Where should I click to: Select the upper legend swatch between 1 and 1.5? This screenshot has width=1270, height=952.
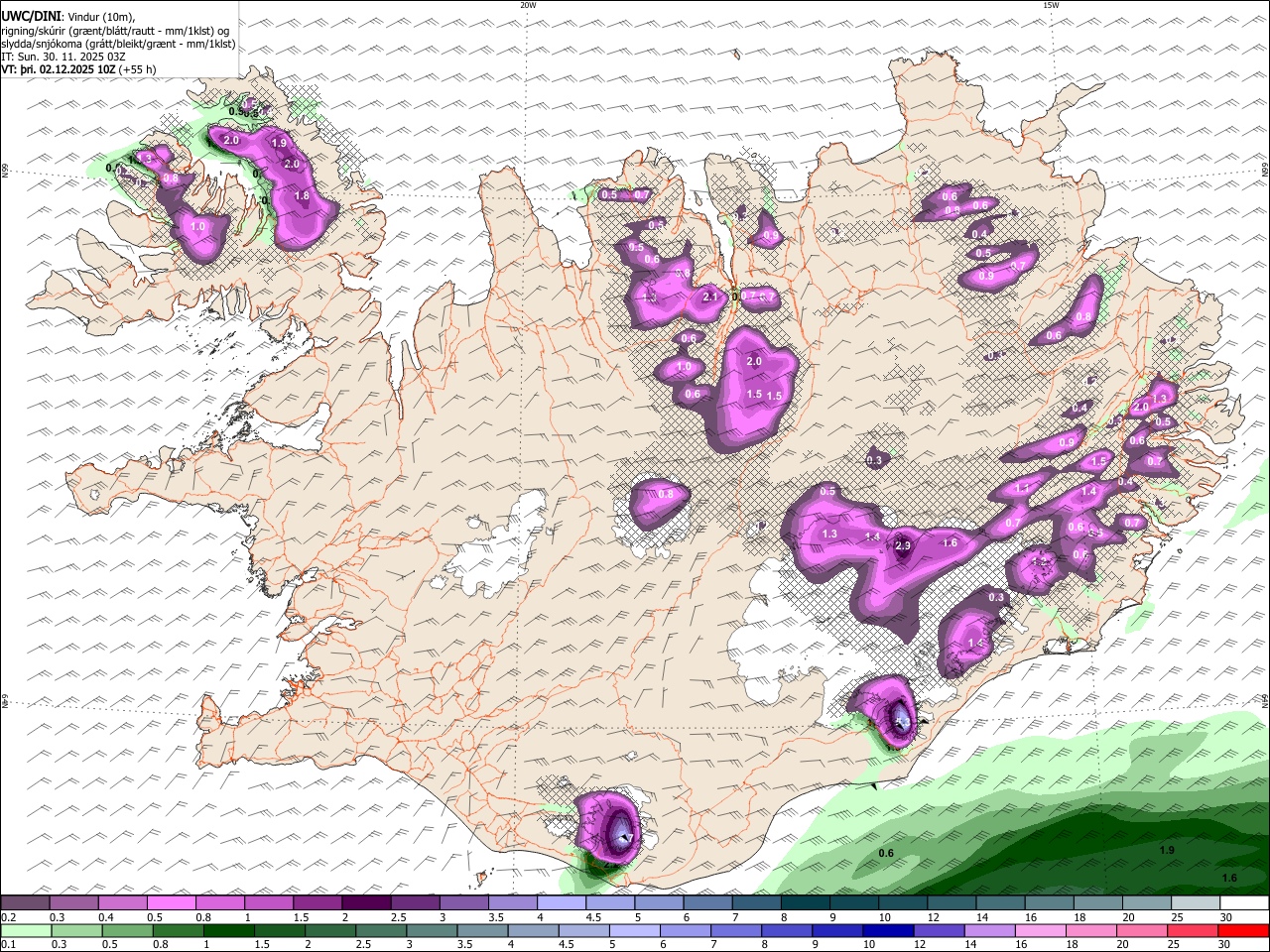coord(268,903)
